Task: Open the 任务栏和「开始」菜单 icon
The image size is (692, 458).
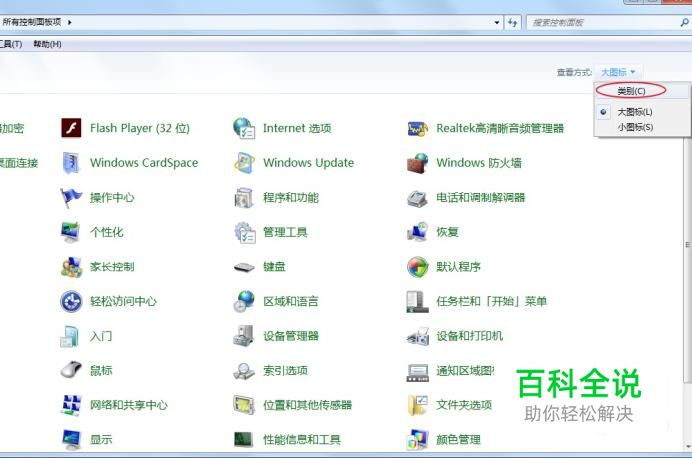Action: click(x=417, y=301)
